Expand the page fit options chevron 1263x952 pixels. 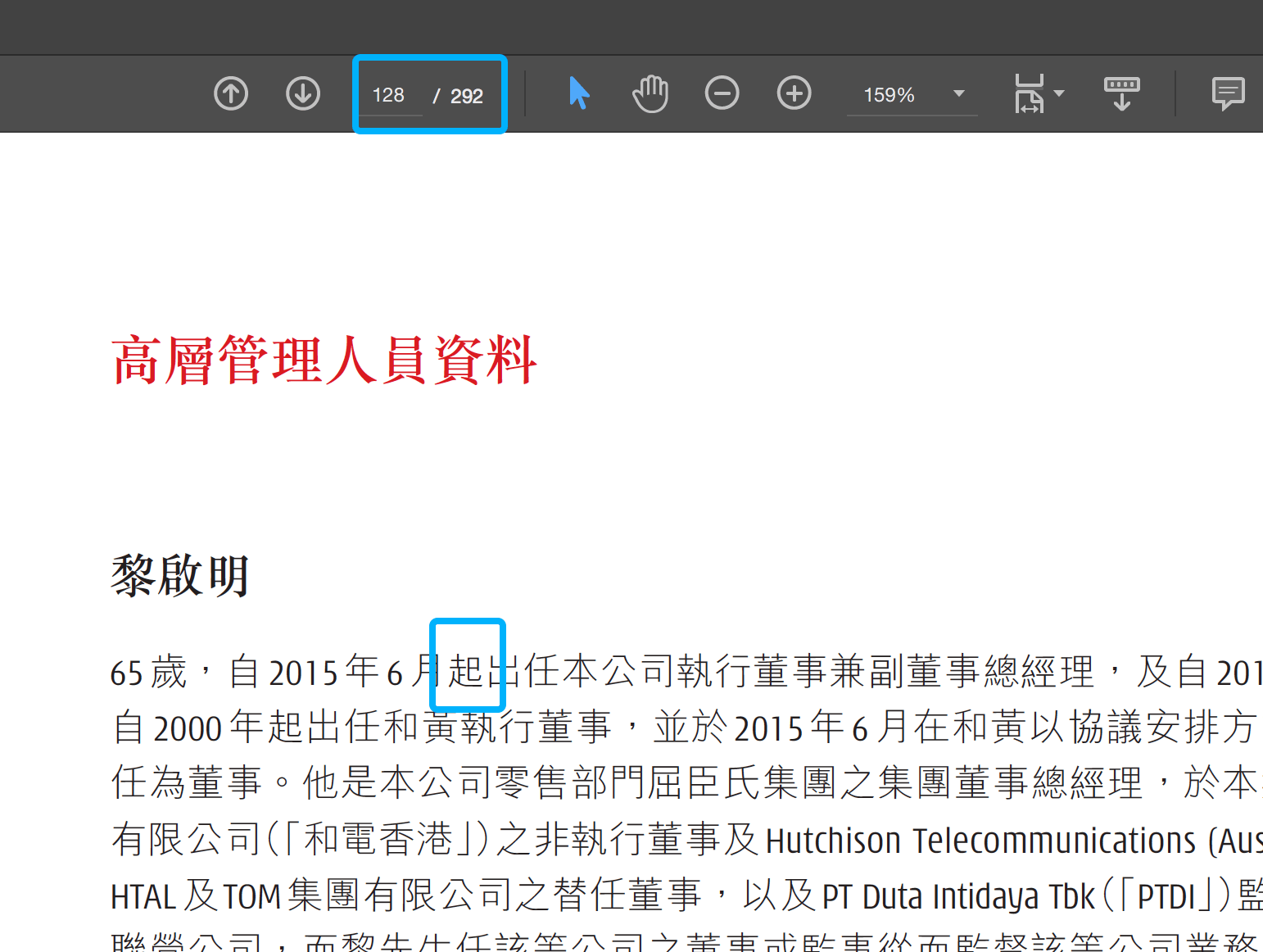tap(1059, 93)
